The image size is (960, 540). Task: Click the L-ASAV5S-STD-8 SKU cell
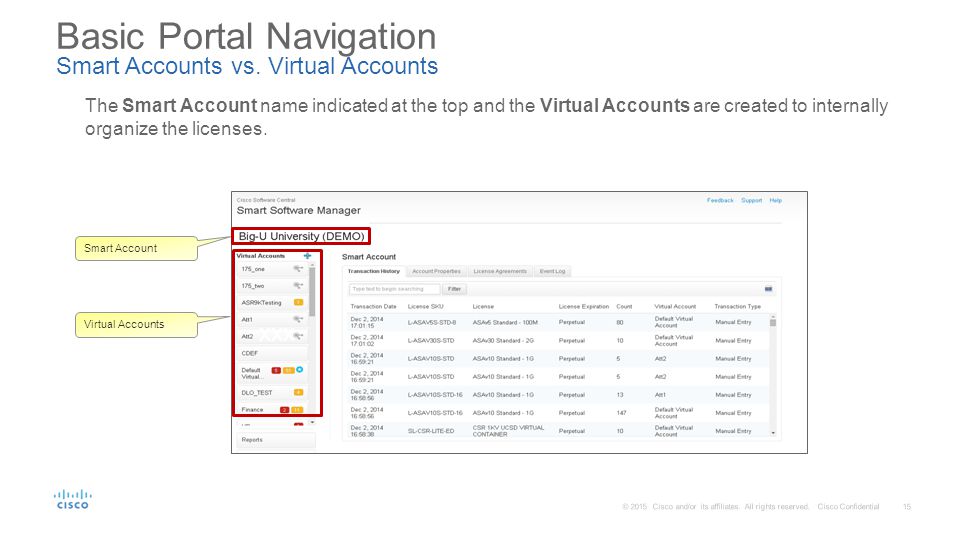pyautogui.click(x=432, y=322)
